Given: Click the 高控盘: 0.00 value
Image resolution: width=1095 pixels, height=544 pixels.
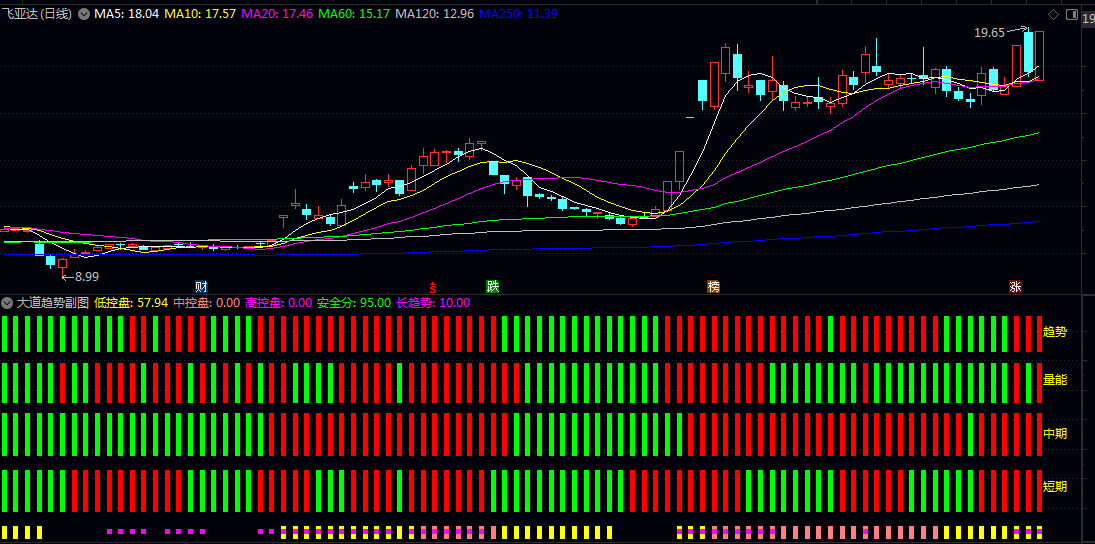Looking at the screenshot, I should [x=278, y=303].
